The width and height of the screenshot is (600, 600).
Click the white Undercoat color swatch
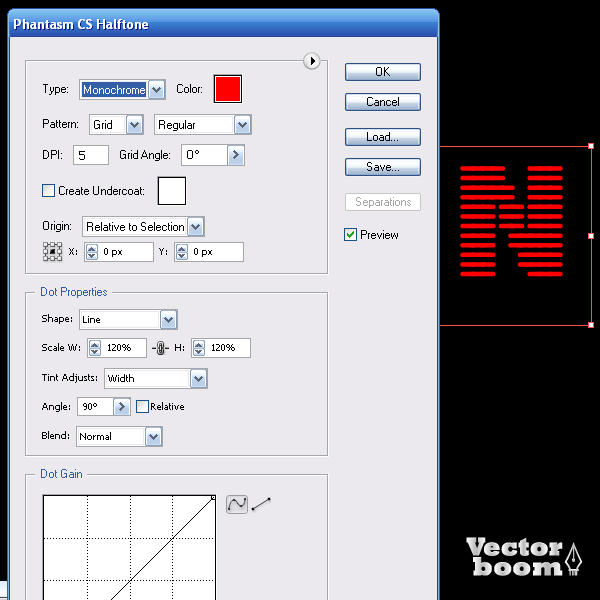(172, 191)
